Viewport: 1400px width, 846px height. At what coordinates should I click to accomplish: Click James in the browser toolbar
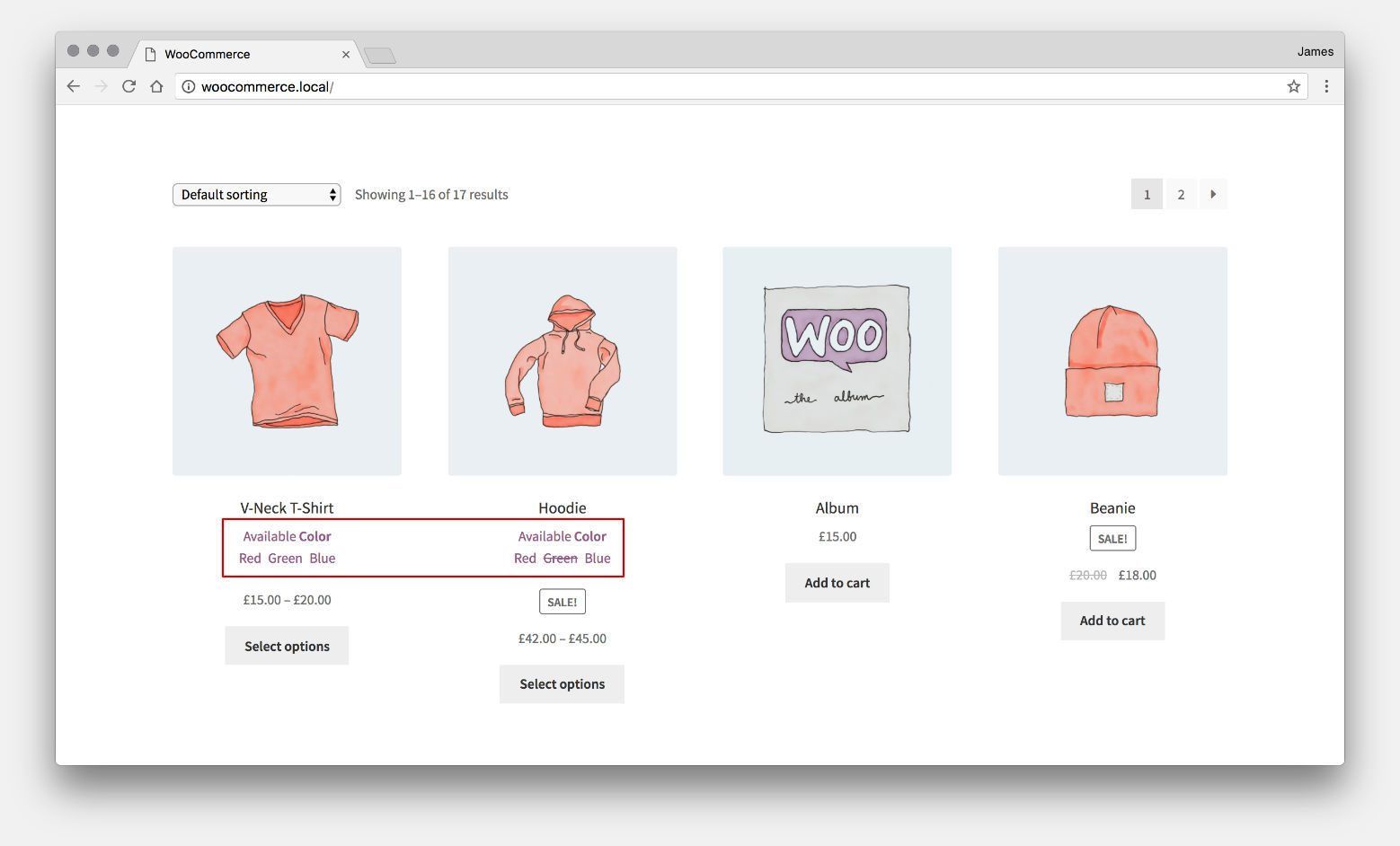[x=1316, y=51]
